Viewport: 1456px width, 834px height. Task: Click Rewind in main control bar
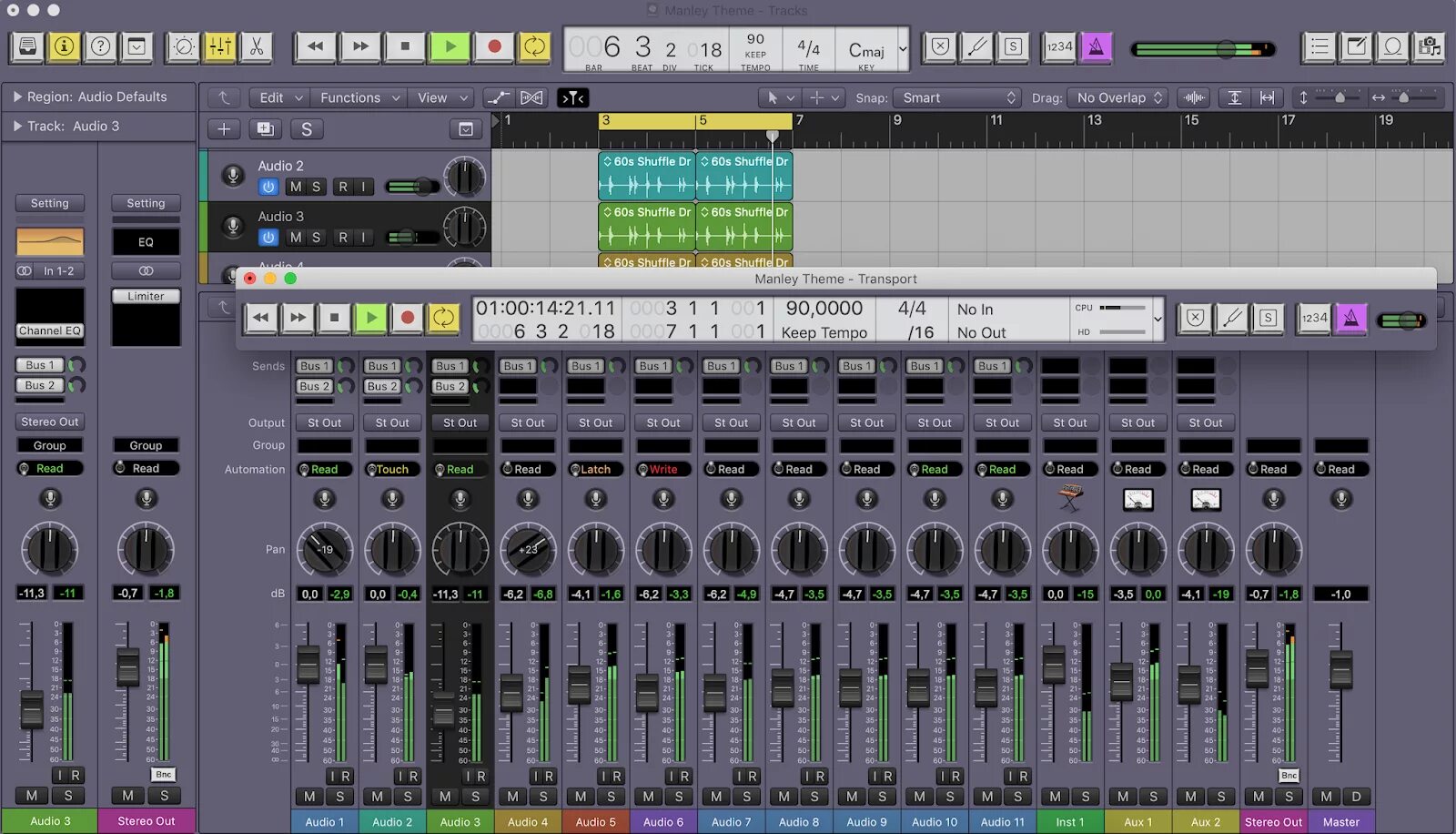(316, 46)
